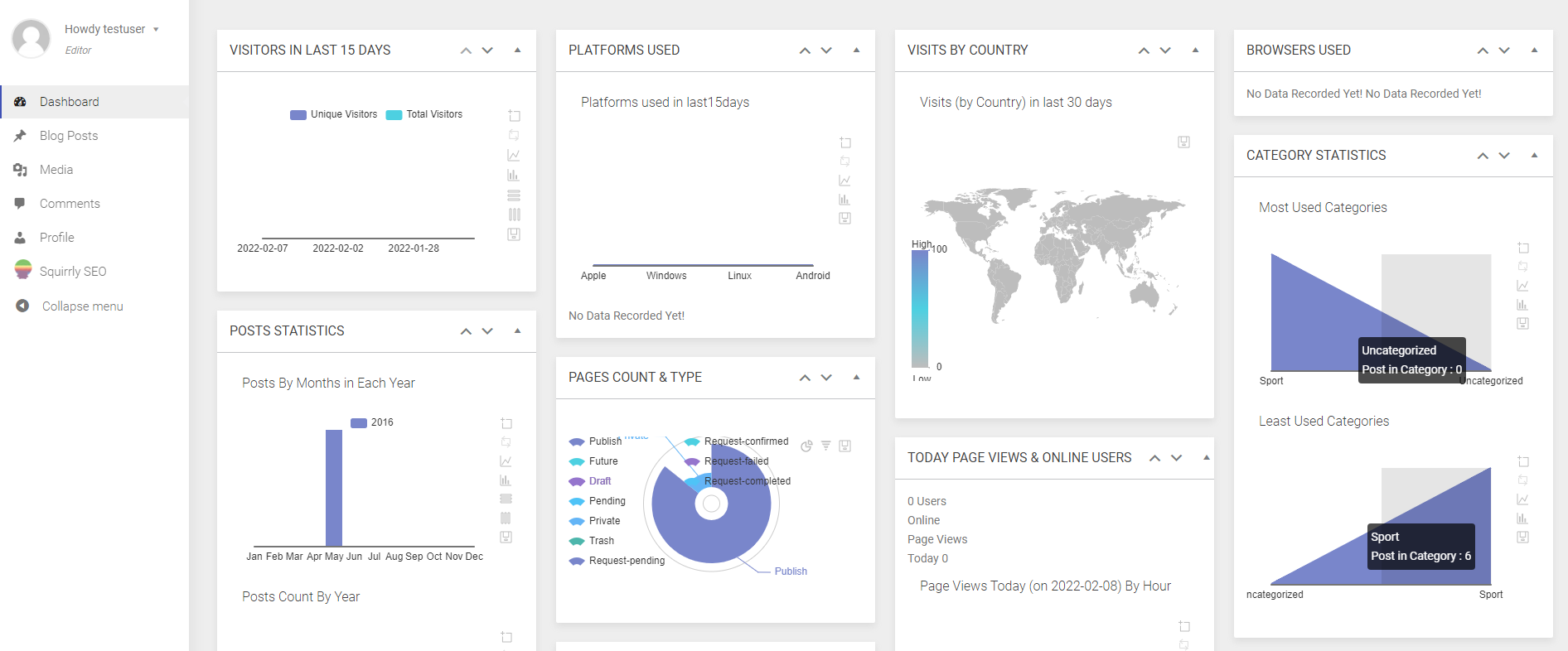Image resolution: width=1568 pixels, height=651 pixels.
Task: Switch Visitors chart to bar view
Action: [514, 175]
